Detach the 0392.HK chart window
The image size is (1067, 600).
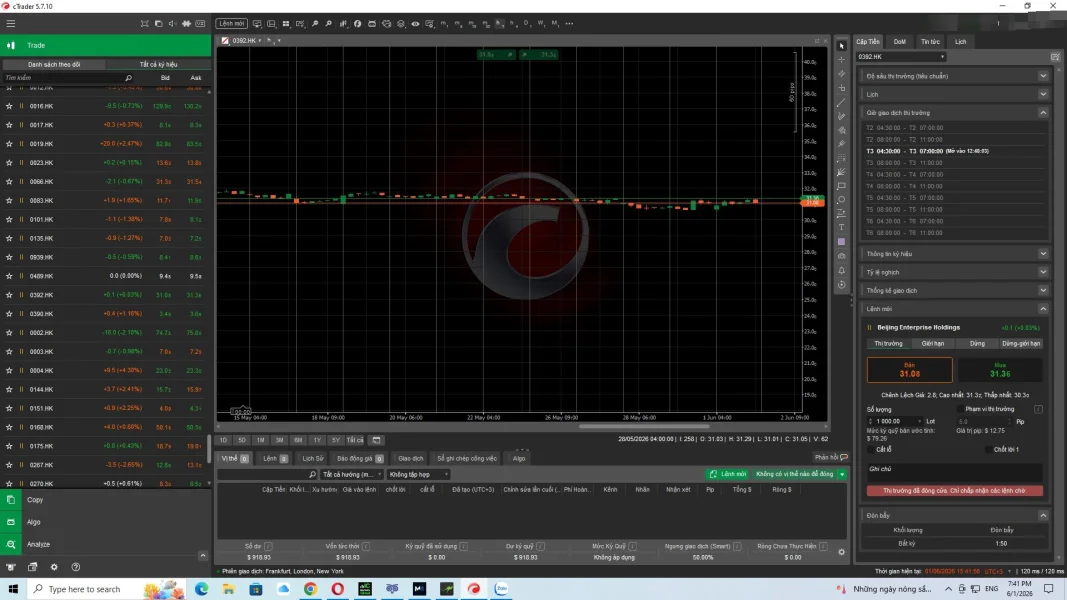coord(817,41)
